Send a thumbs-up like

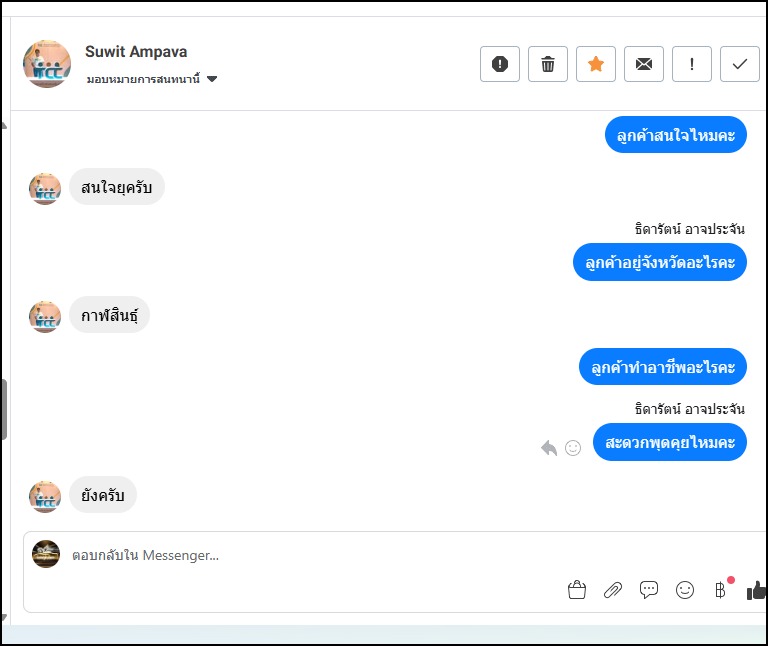click(x=756, y=590)
